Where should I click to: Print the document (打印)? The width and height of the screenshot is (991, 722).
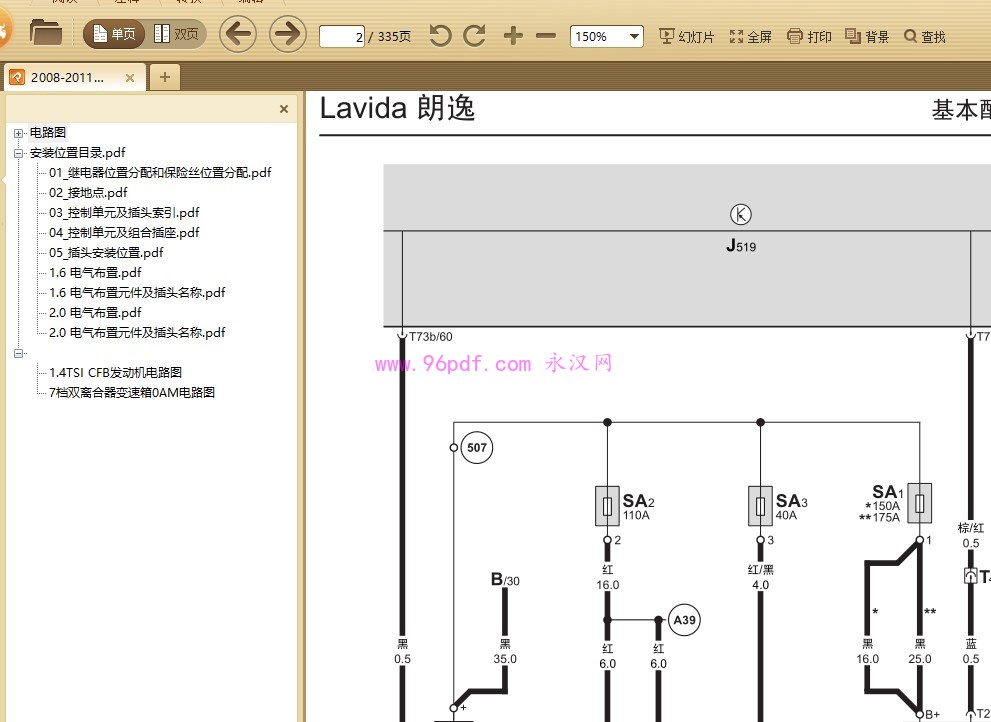[x=809, y=37]
